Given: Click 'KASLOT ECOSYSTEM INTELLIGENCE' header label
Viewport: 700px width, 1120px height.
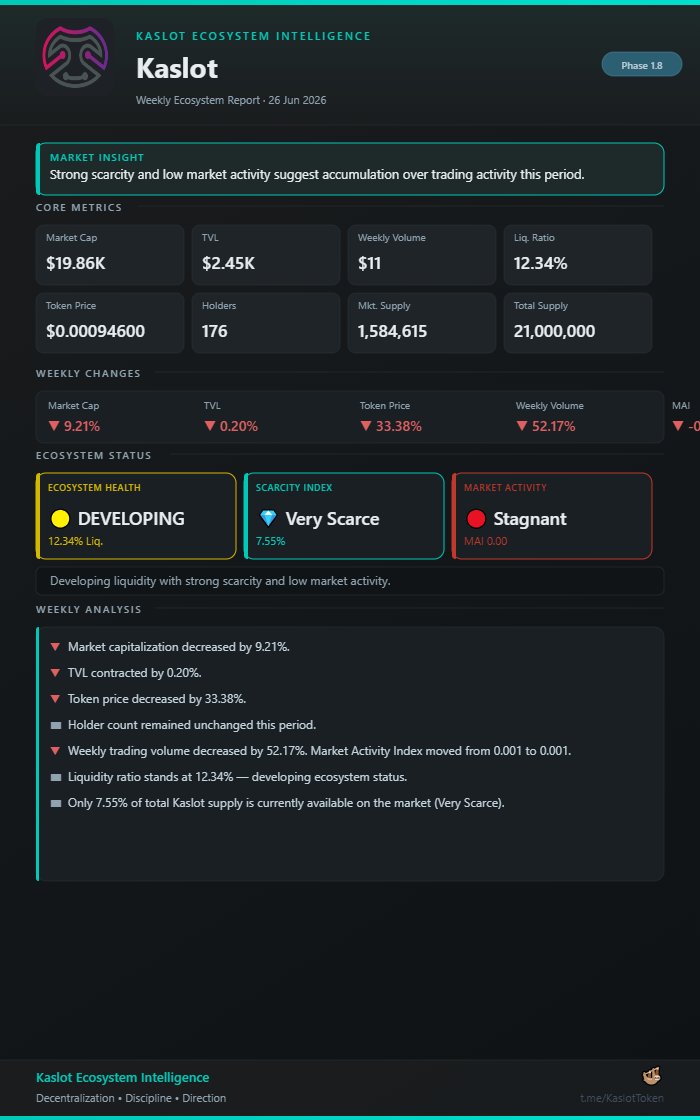Looking at the screenshot, I should pyautogui.click(x=253, y=36).
